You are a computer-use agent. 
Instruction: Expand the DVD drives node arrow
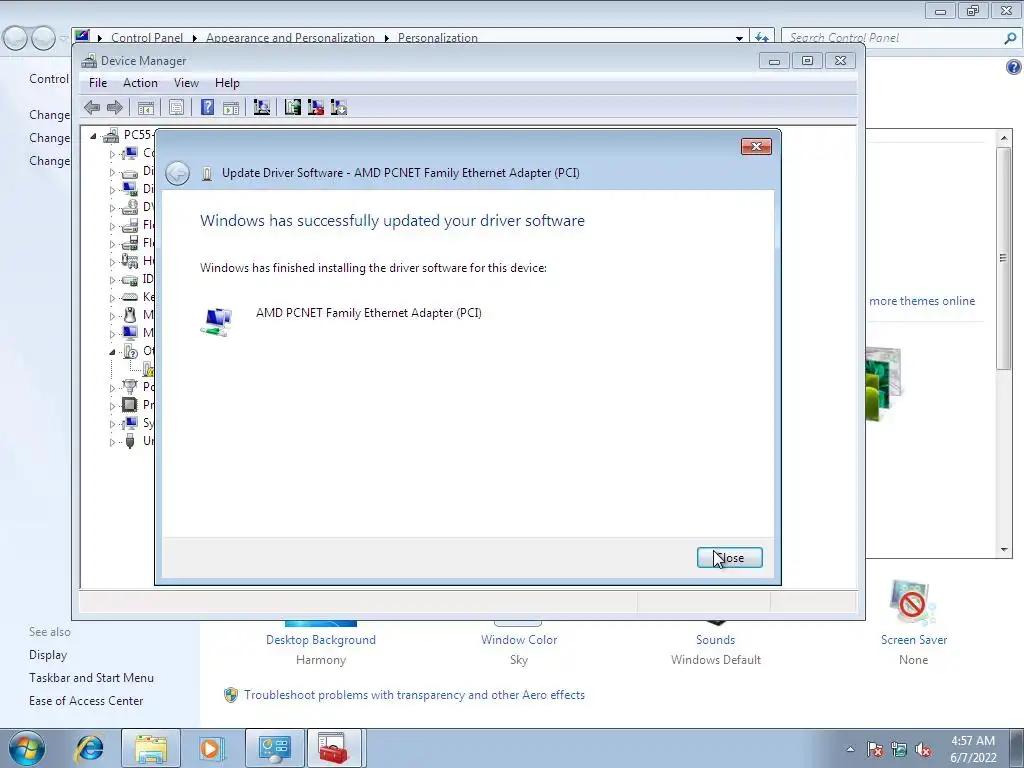click(x=112, y=208)
